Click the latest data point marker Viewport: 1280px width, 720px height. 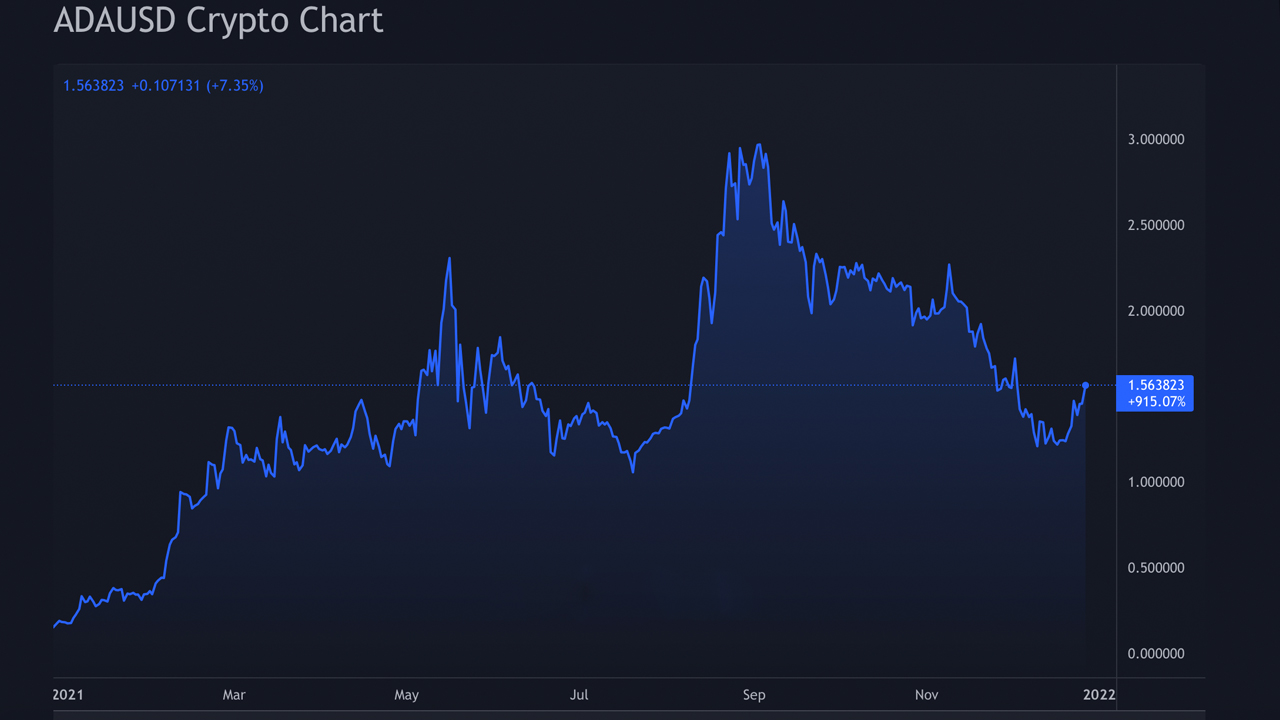pos(1084,384)
